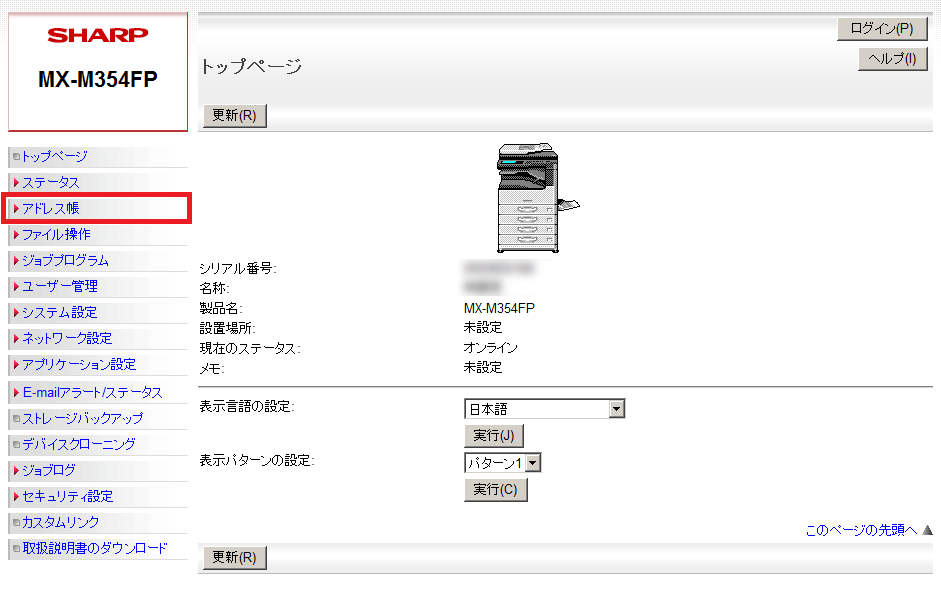Open システム設定 menu item
This screenshot has height=597, width=941.
pos(59,312)
